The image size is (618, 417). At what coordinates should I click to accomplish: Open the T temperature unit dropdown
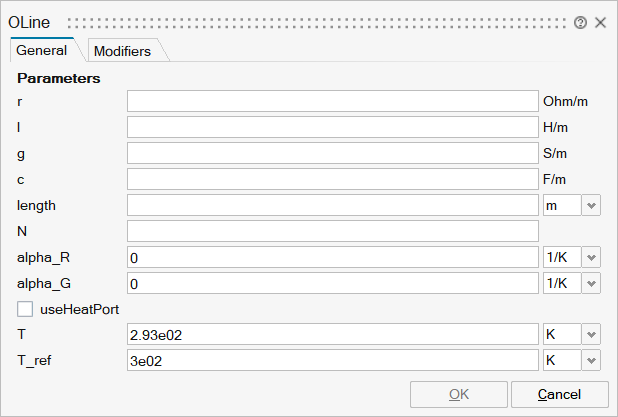[x=591, y=334]
